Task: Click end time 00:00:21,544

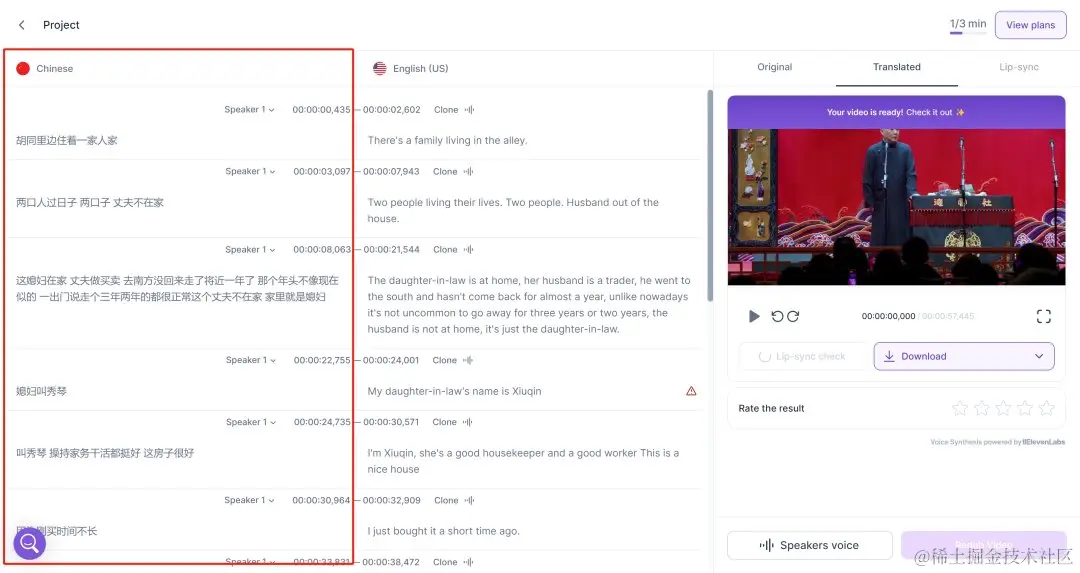Action: click(x=391, y=249)
